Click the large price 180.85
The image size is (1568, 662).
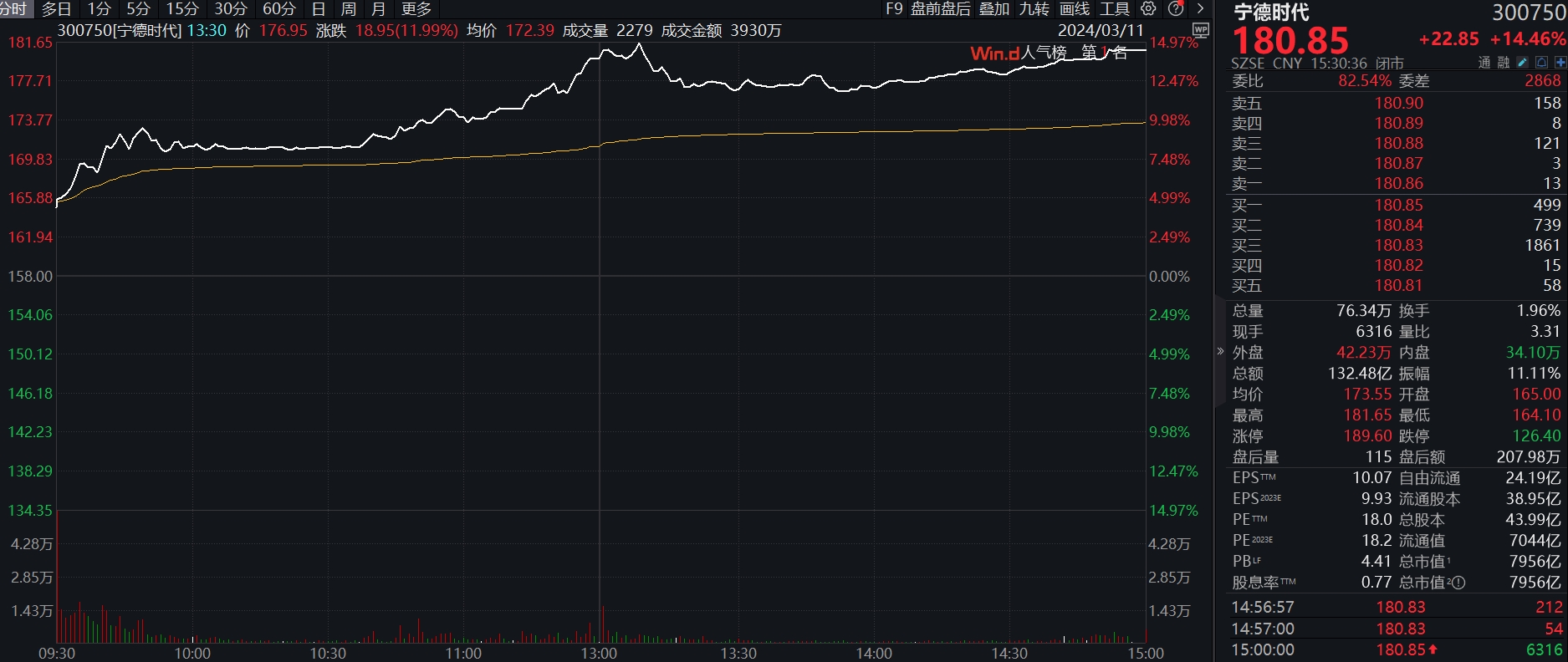[x=1290, y=40]
